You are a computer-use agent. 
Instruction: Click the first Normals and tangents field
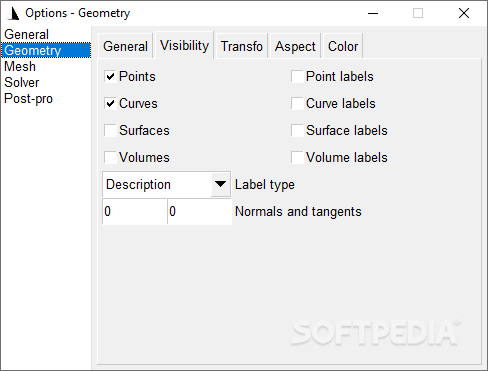(134, 211)
